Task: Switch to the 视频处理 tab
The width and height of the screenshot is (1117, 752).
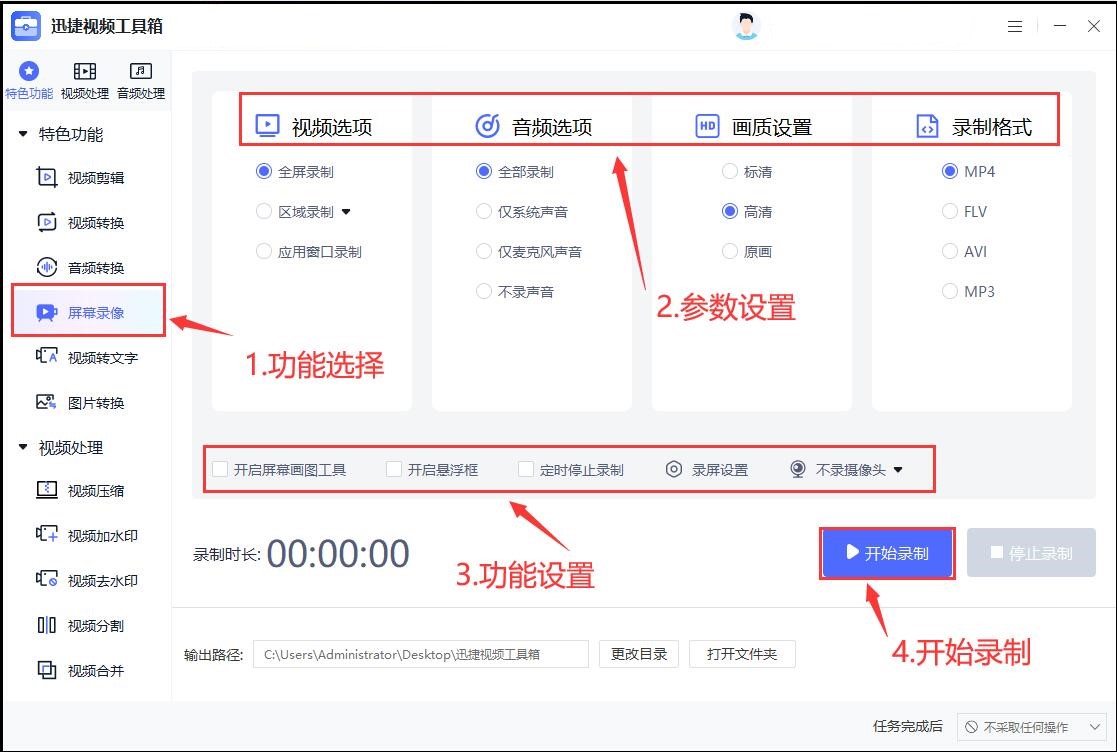Action: pos(85,80)
